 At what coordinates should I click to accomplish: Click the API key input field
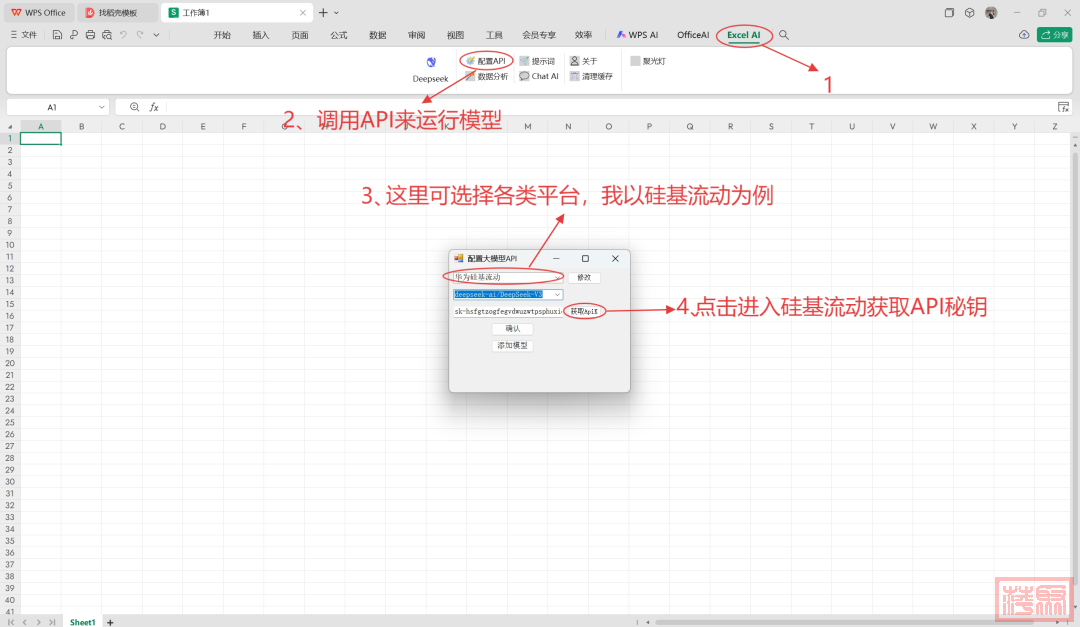pyautogui.click(x=506, y=311)
